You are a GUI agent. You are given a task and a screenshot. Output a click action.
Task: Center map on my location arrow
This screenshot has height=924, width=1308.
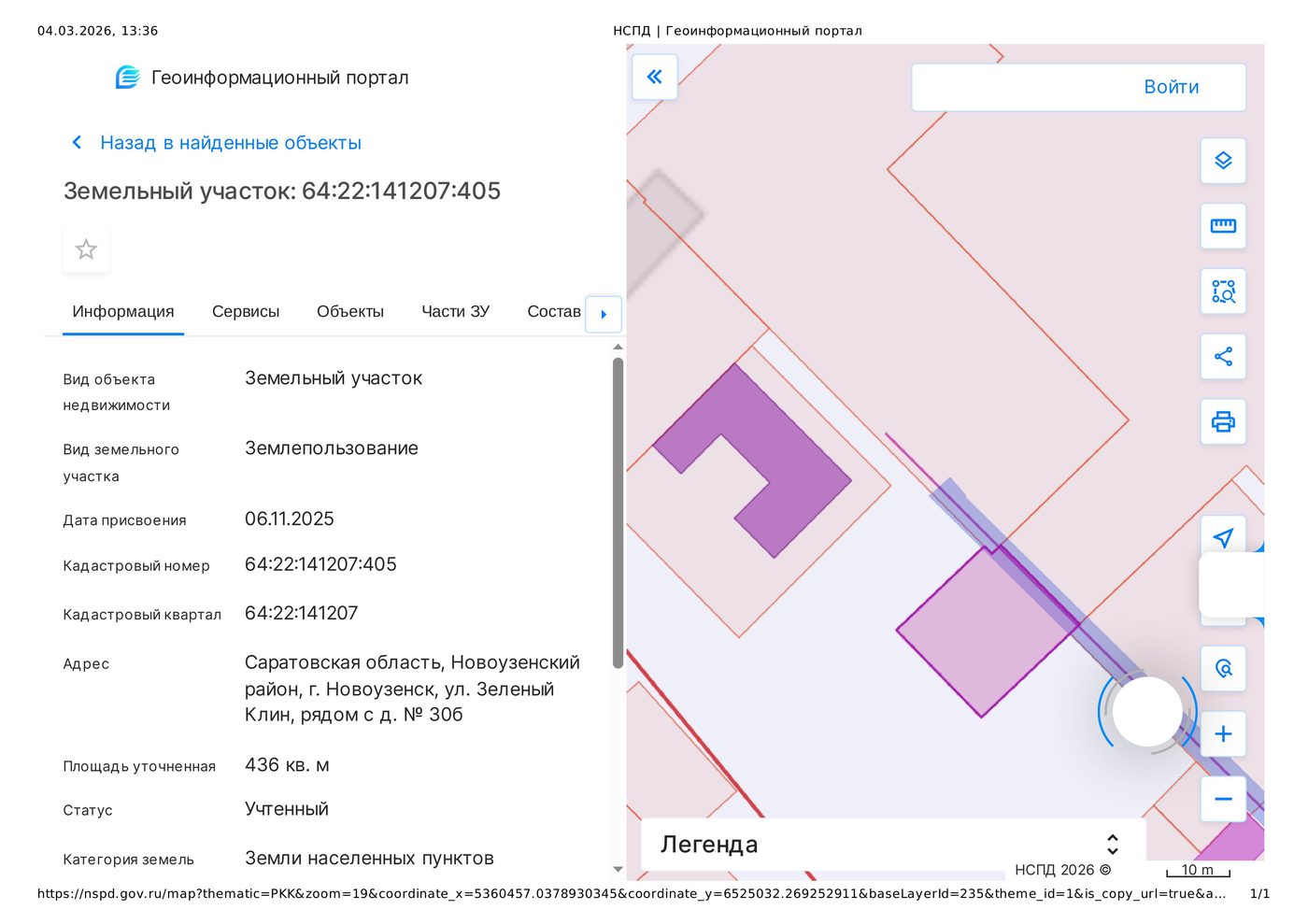tap(1223, 536)
